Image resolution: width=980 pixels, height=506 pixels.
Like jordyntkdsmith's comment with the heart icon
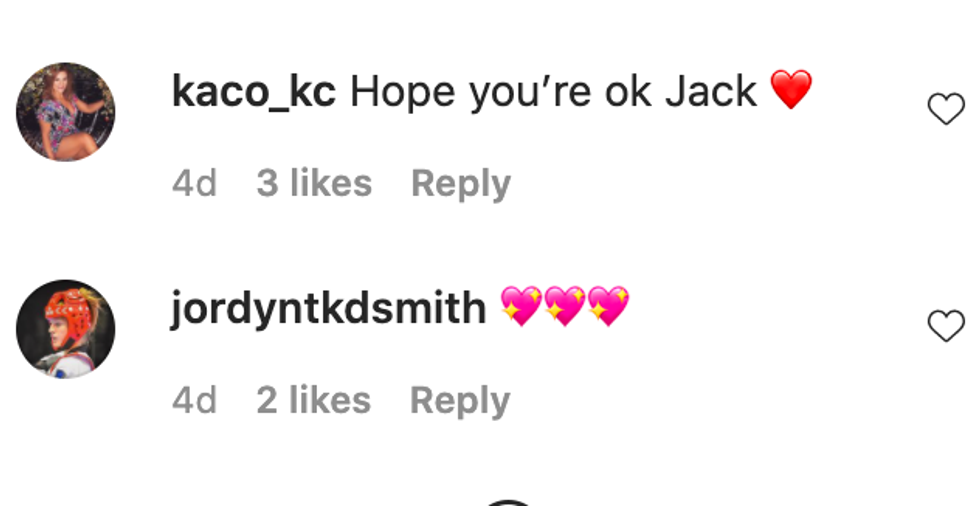tap(946, 325)
